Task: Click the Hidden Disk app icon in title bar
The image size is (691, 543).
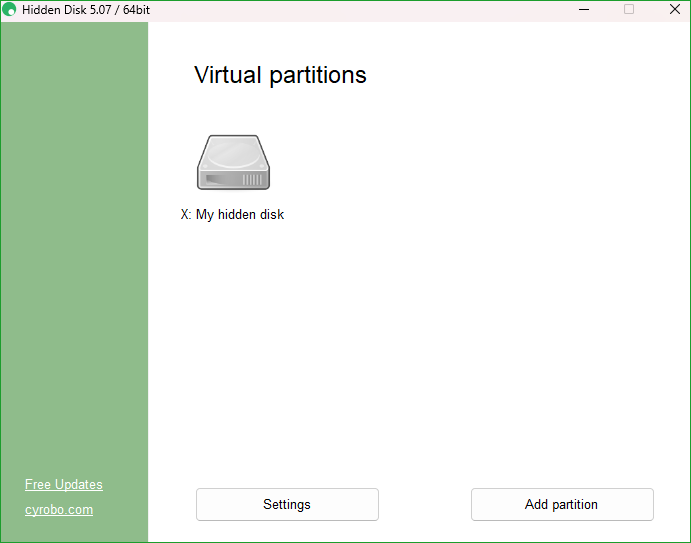Action: tap(9, 9)
